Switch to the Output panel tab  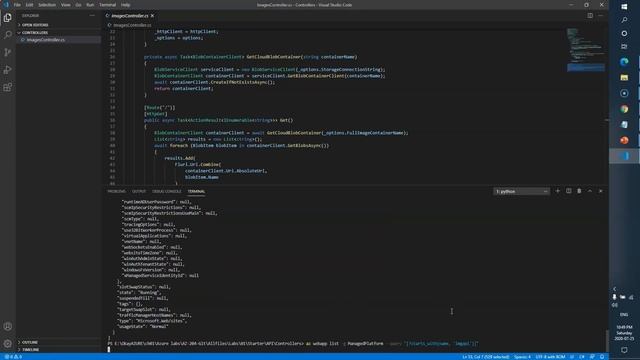click(139, 191)
